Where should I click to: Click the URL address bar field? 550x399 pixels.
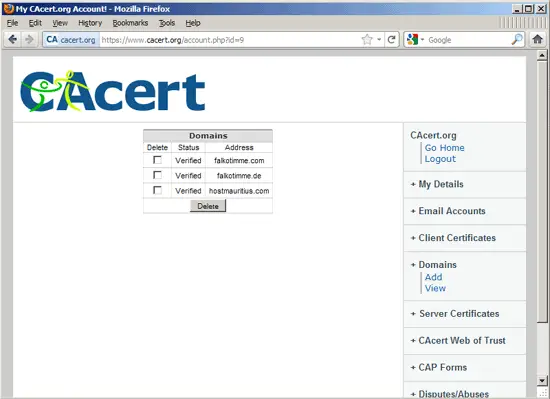click(230, 40)
